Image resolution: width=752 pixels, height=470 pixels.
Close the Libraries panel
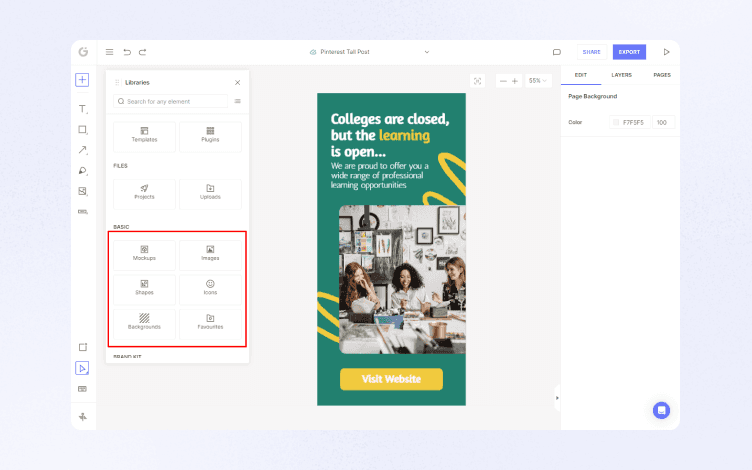pyautogui.click(x=237, y=82)
